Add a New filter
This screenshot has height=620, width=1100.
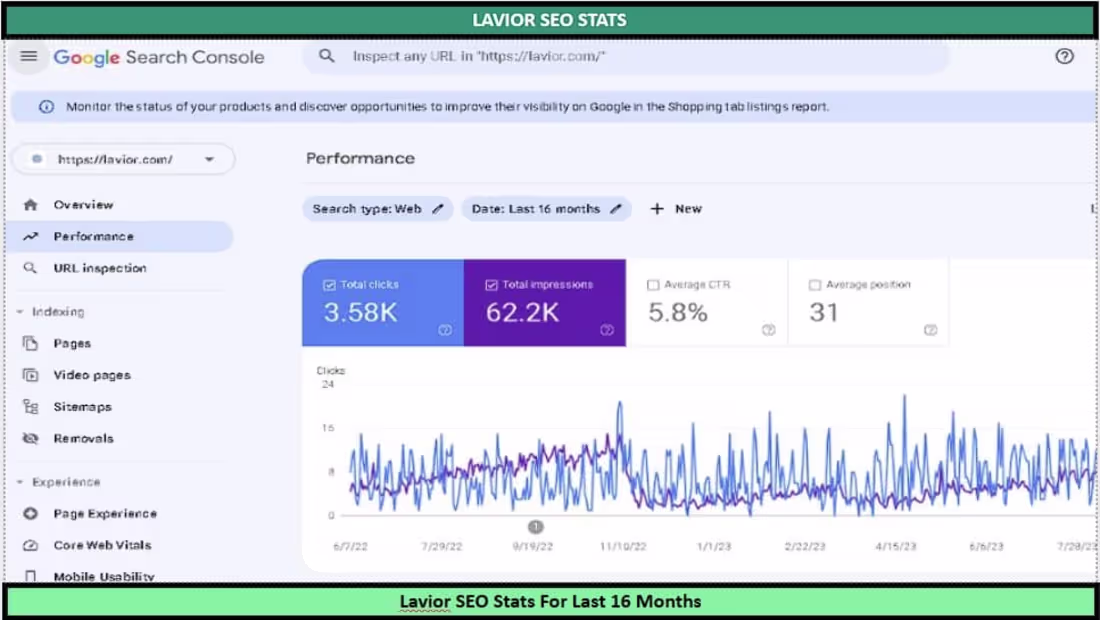[x=676, y=209]
